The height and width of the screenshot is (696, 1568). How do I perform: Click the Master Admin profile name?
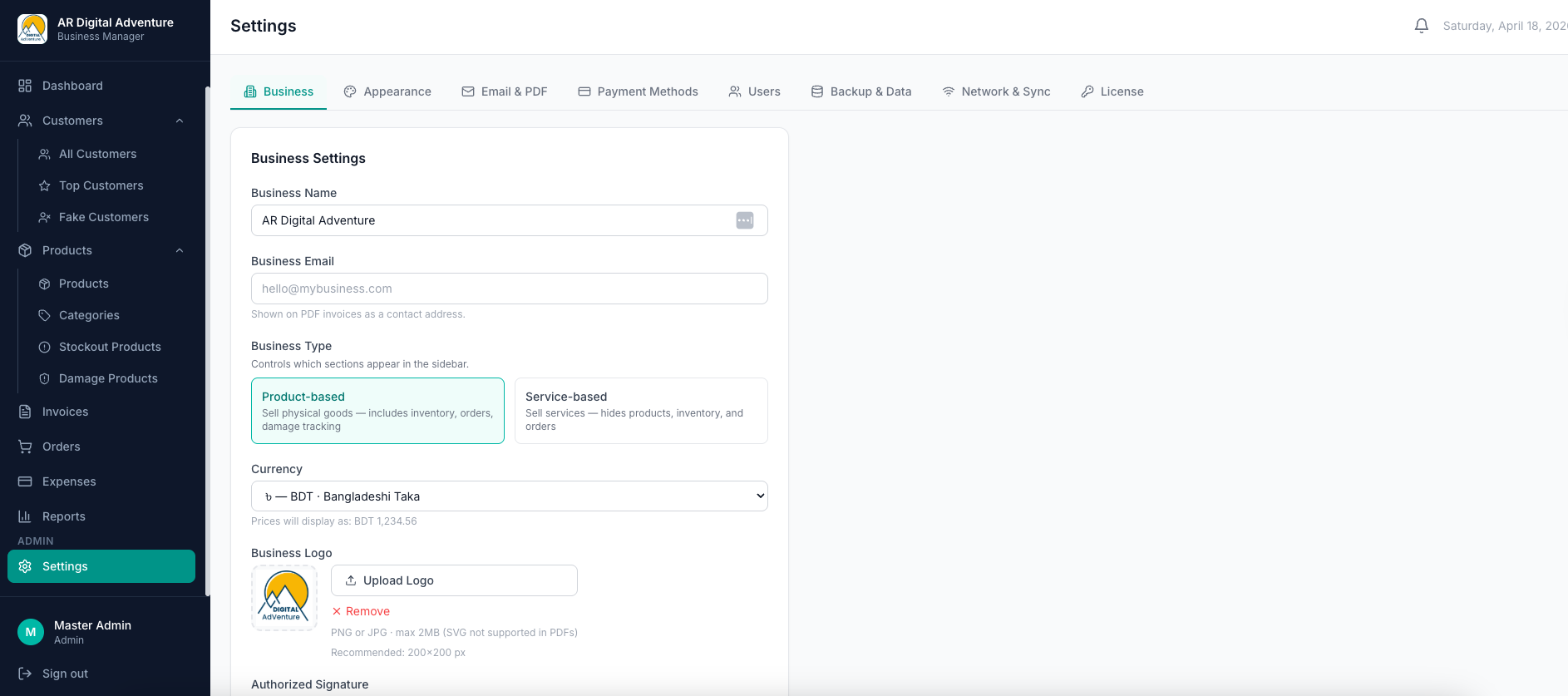click(92, 625)
